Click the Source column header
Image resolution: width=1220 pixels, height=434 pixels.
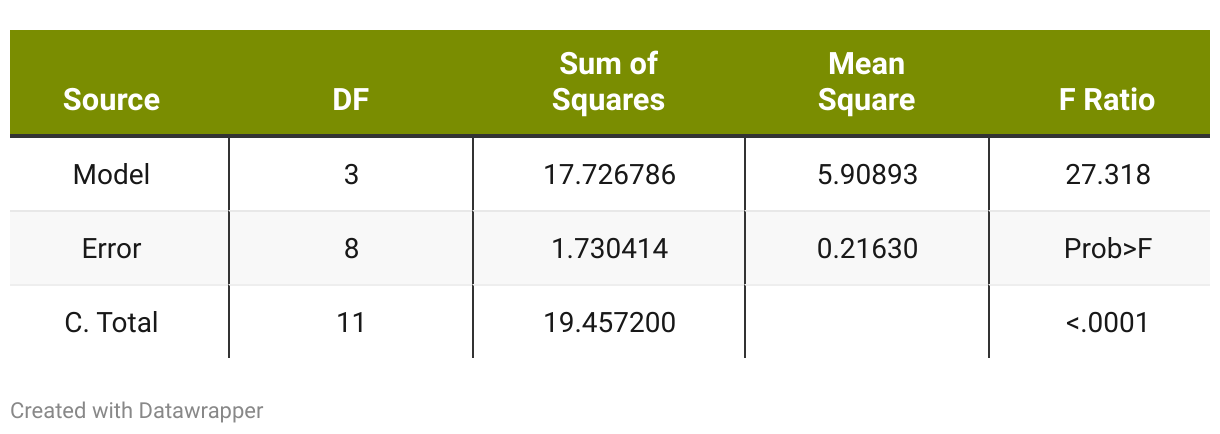pyautogui.click(x=111, y=100)
